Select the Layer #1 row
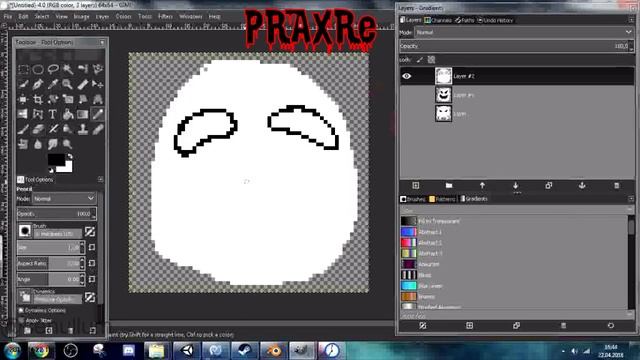The image size is (640, 360). pyautogui.click(x=517, y=95)
